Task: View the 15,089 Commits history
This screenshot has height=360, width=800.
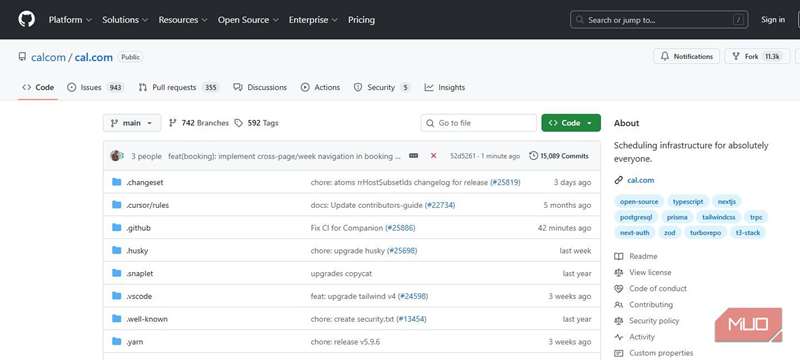Action: [x=559, y=156]
